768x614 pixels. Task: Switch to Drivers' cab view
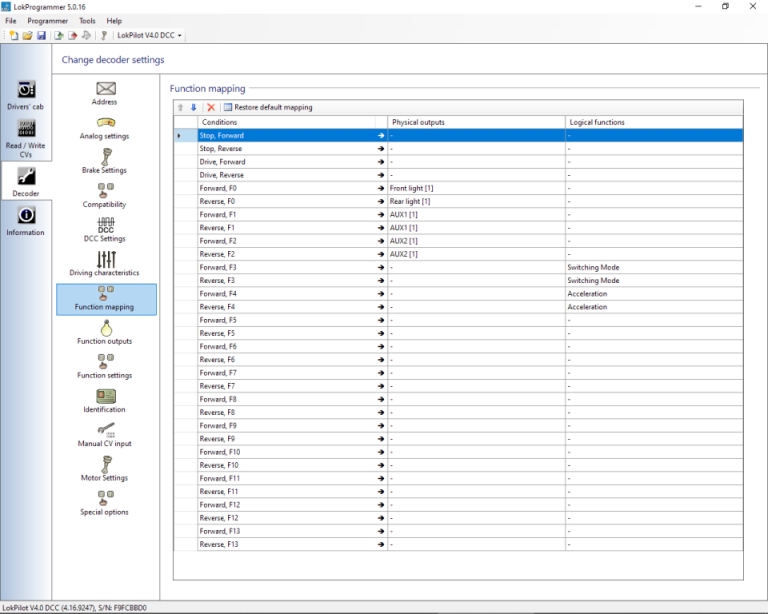(x=25, y=95)
